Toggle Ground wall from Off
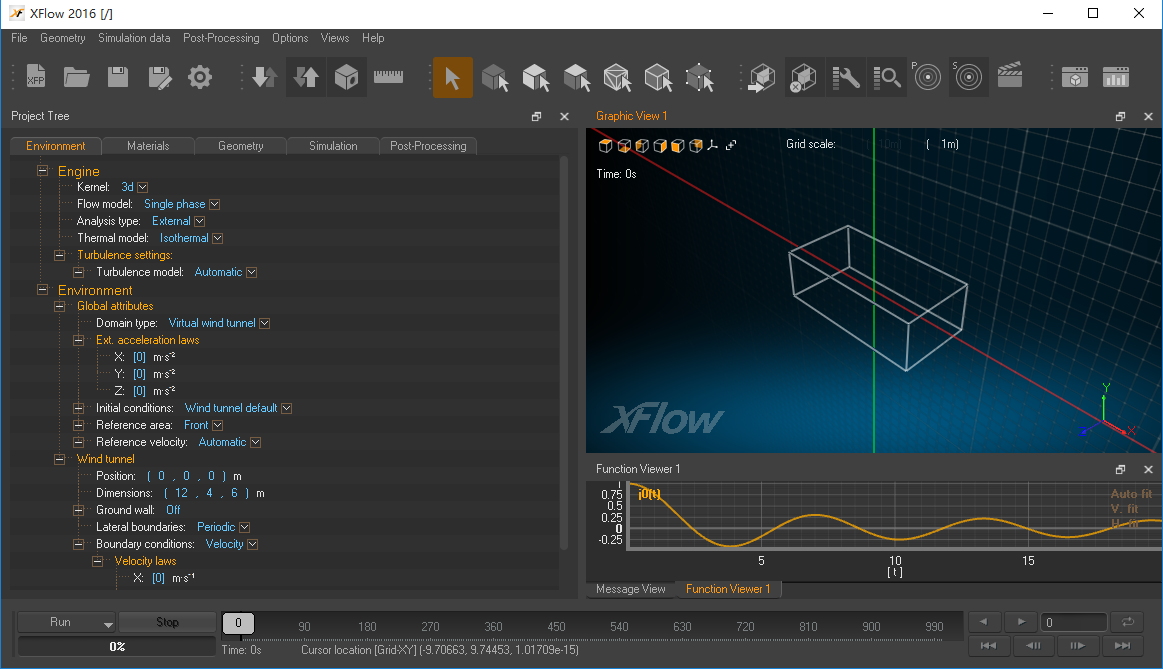Image resolution: width=1163 pixels, height=669 pixels. (172, 510)
